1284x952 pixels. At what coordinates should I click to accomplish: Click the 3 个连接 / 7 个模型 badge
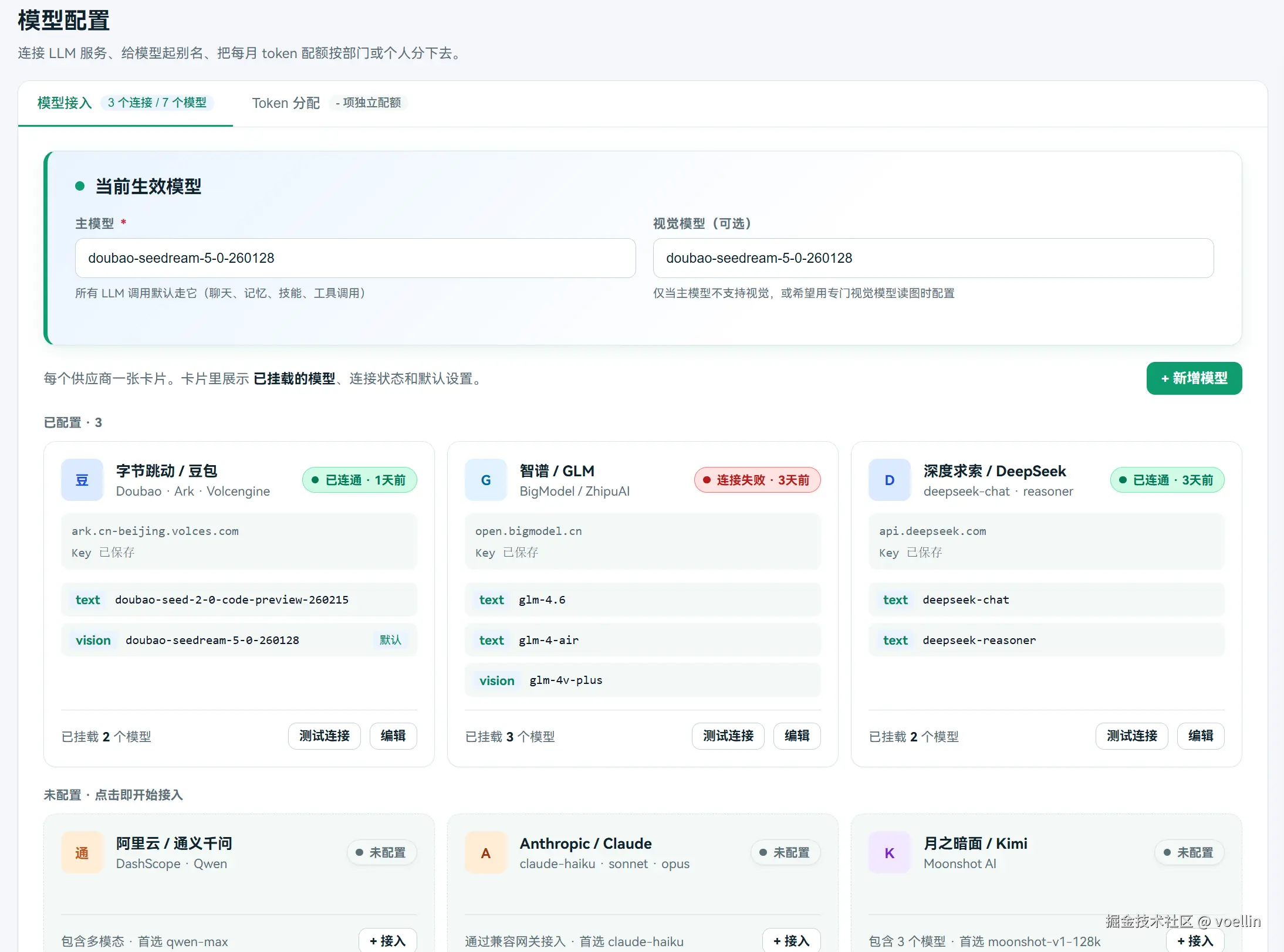[x=157, y=103]
